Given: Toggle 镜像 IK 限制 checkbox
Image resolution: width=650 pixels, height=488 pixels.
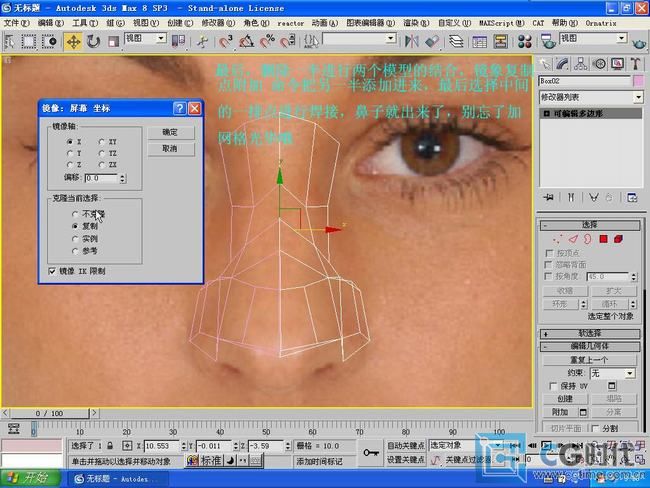Looking at the screenshot, I should click(52, 271).
